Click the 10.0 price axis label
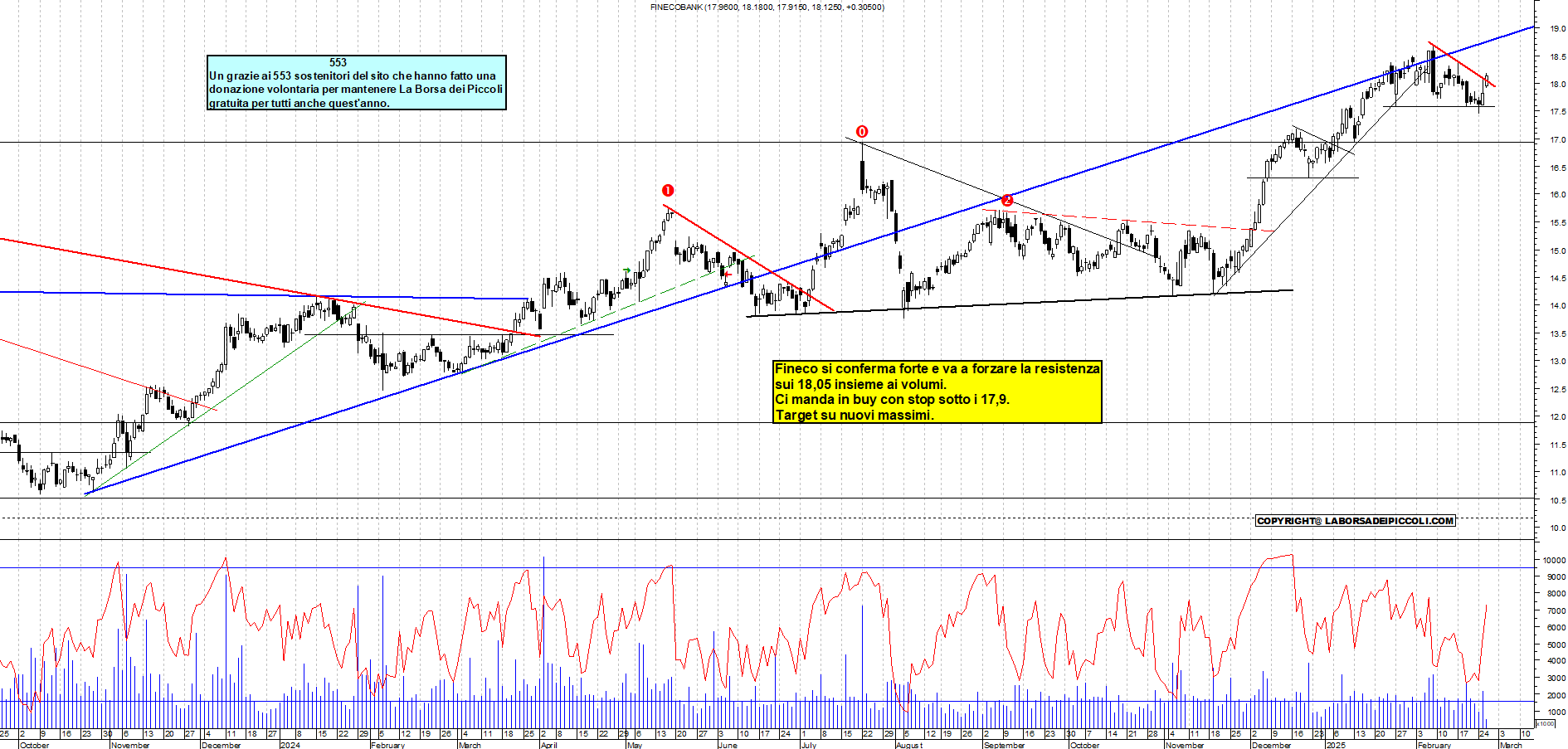Screen dimensions: 1568x749 (x=1557, y=528)
